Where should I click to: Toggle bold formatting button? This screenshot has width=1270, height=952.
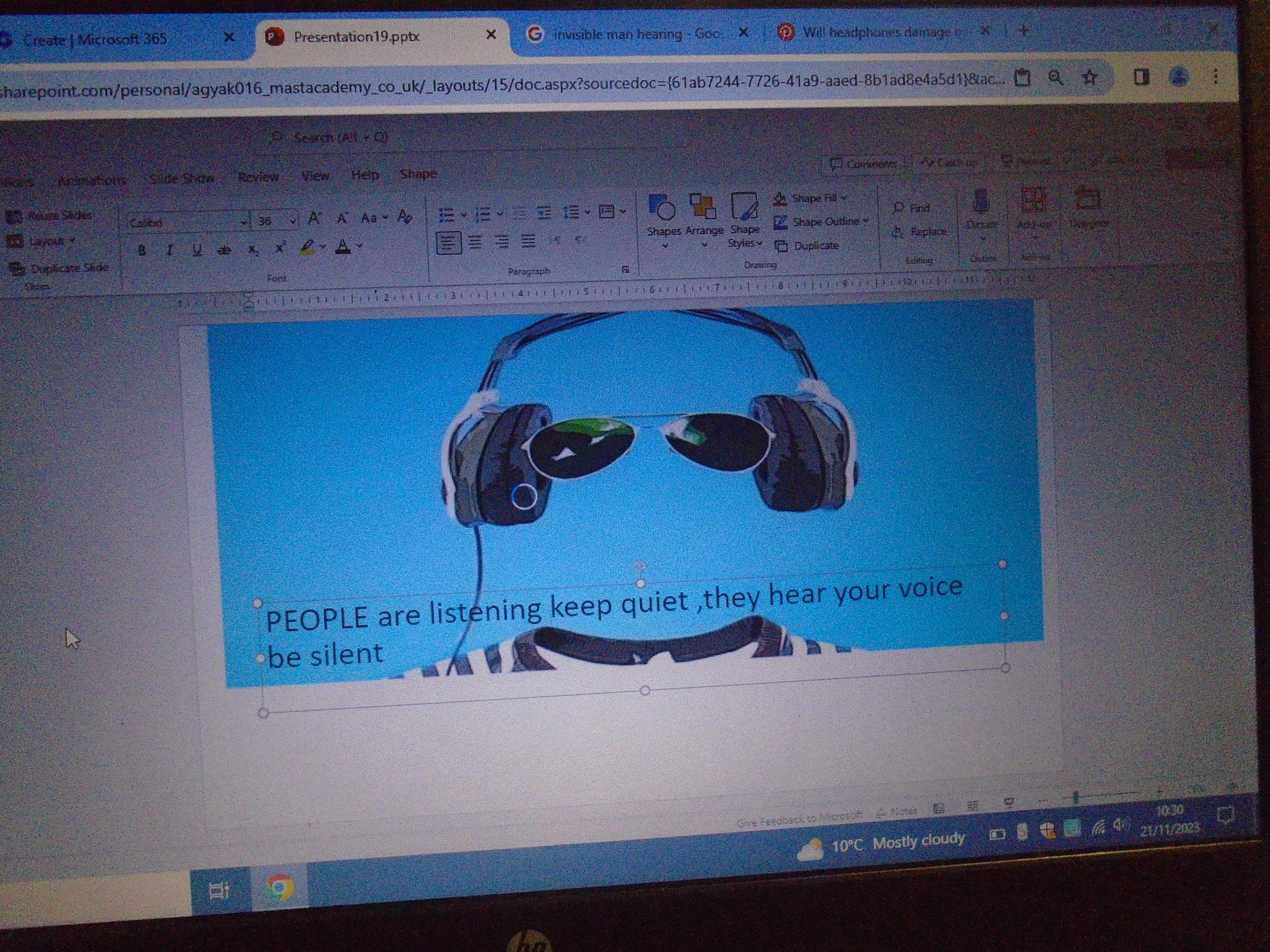tap(142, 250)
